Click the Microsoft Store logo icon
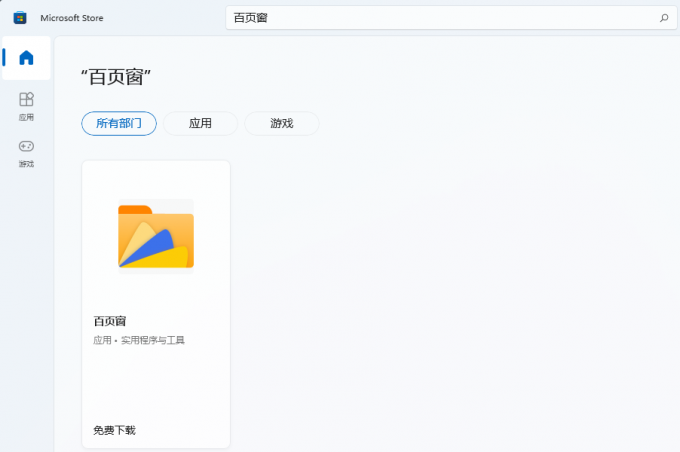The width and height of the screenshot is (680, 452). point(20,18)
